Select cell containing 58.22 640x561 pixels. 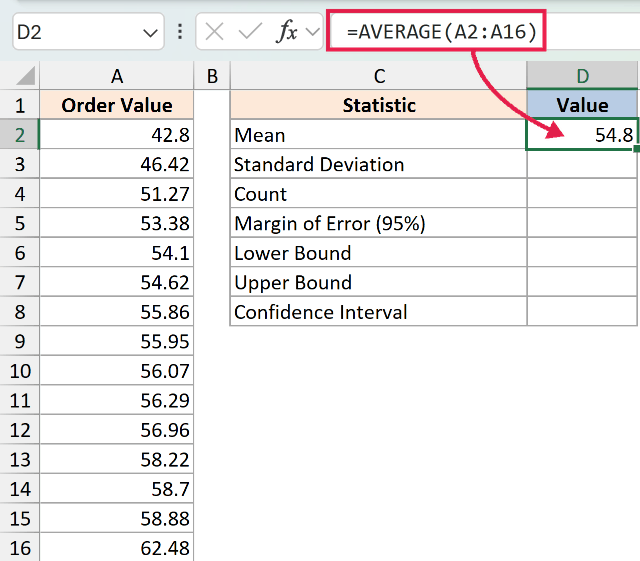click(x=116, y=459)
